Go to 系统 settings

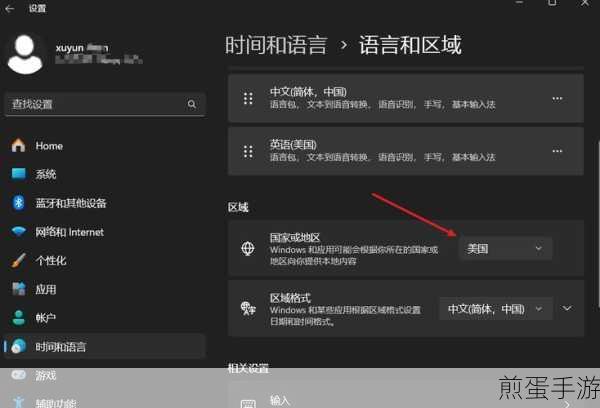(104, 174)
